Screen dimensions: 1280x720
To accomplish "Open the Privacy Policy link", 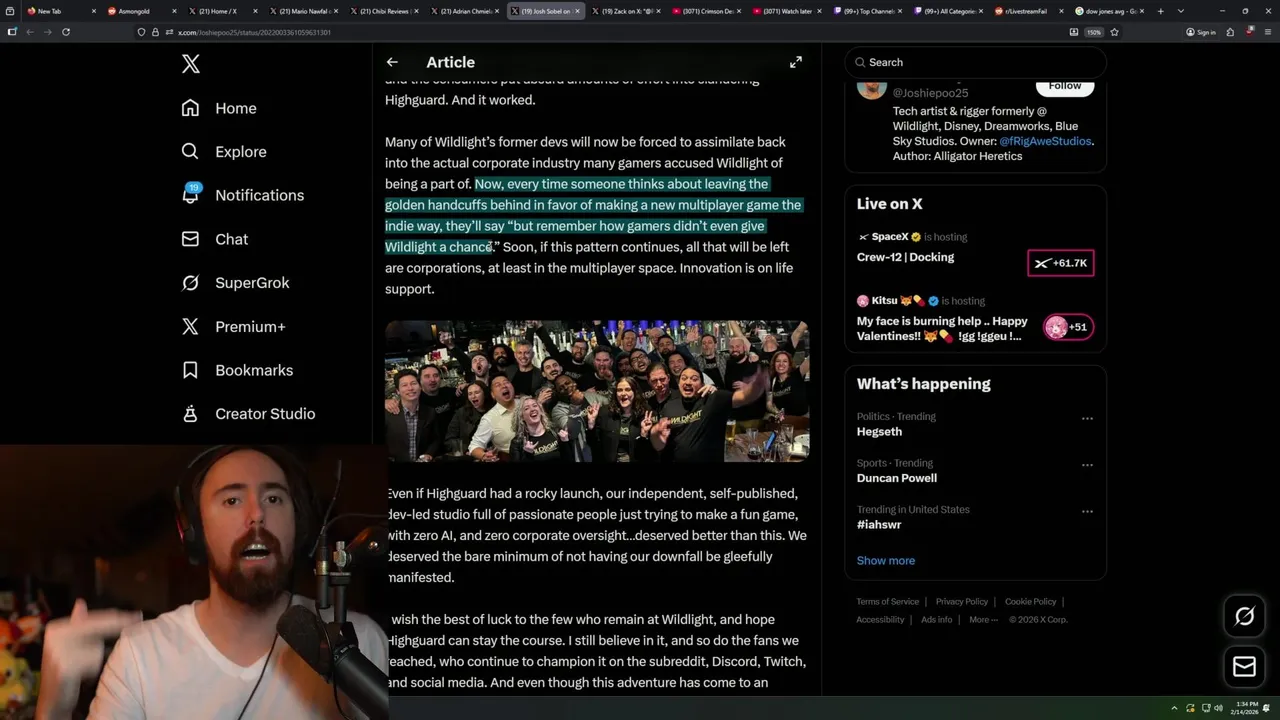I will [x=961, y=602].
